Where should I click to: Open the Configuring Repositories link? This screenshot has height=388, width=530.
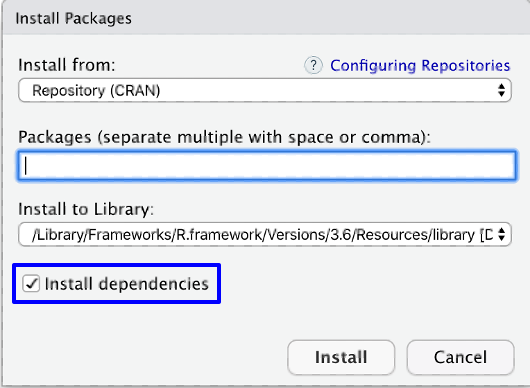(420, 65)
